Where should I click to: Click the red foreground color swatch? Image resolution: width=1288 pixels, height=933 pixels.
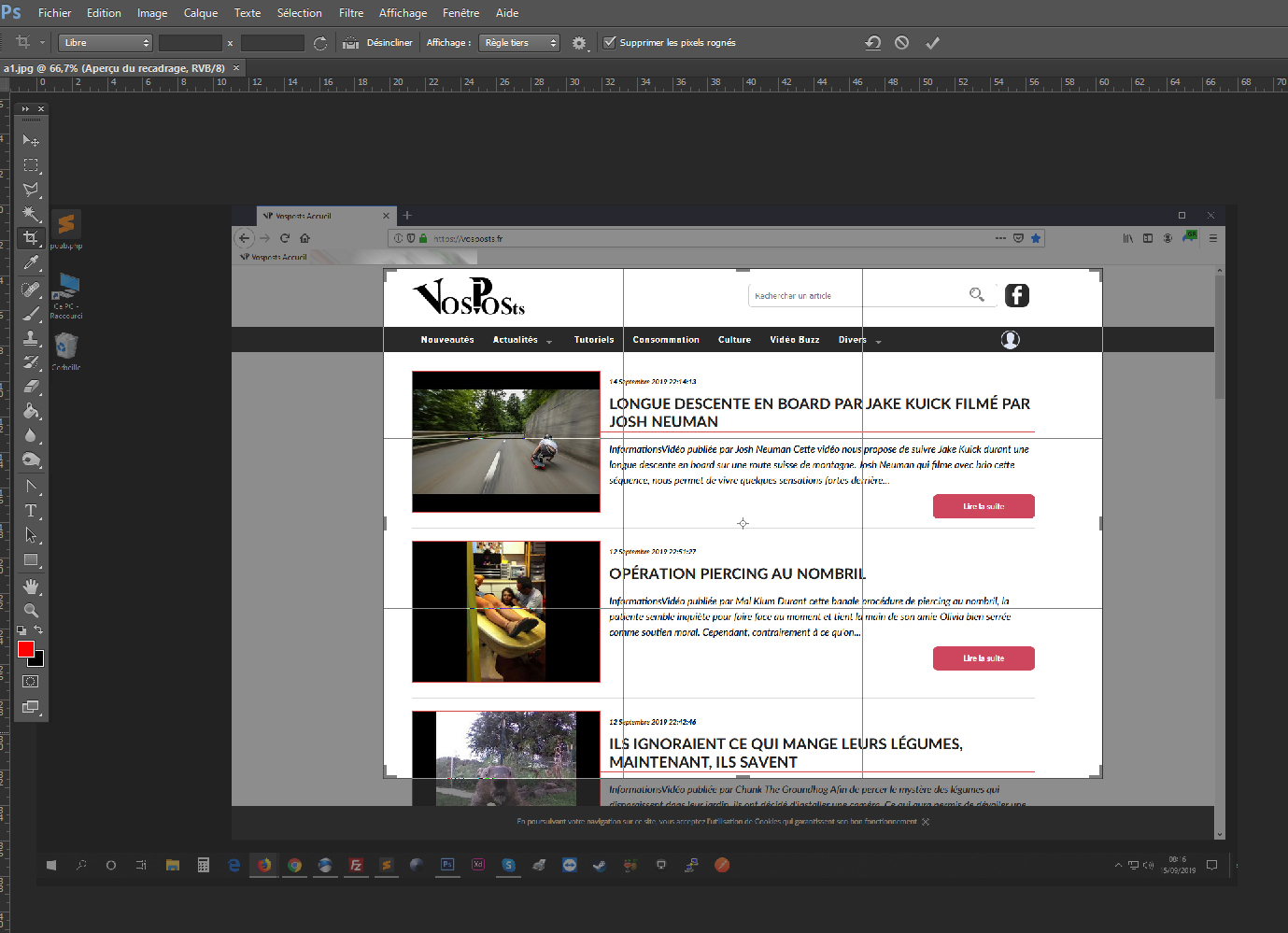(26, 649)
